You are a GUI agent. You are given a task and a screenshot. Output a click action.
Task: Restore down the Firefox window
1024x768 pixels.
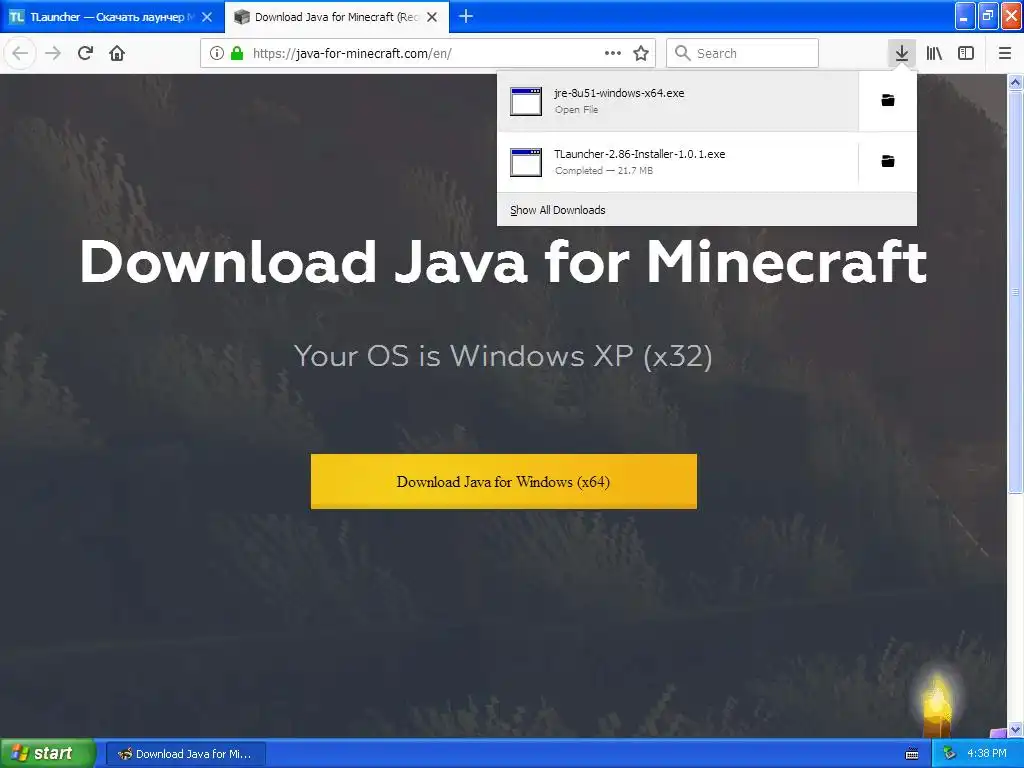pos(988,16)
